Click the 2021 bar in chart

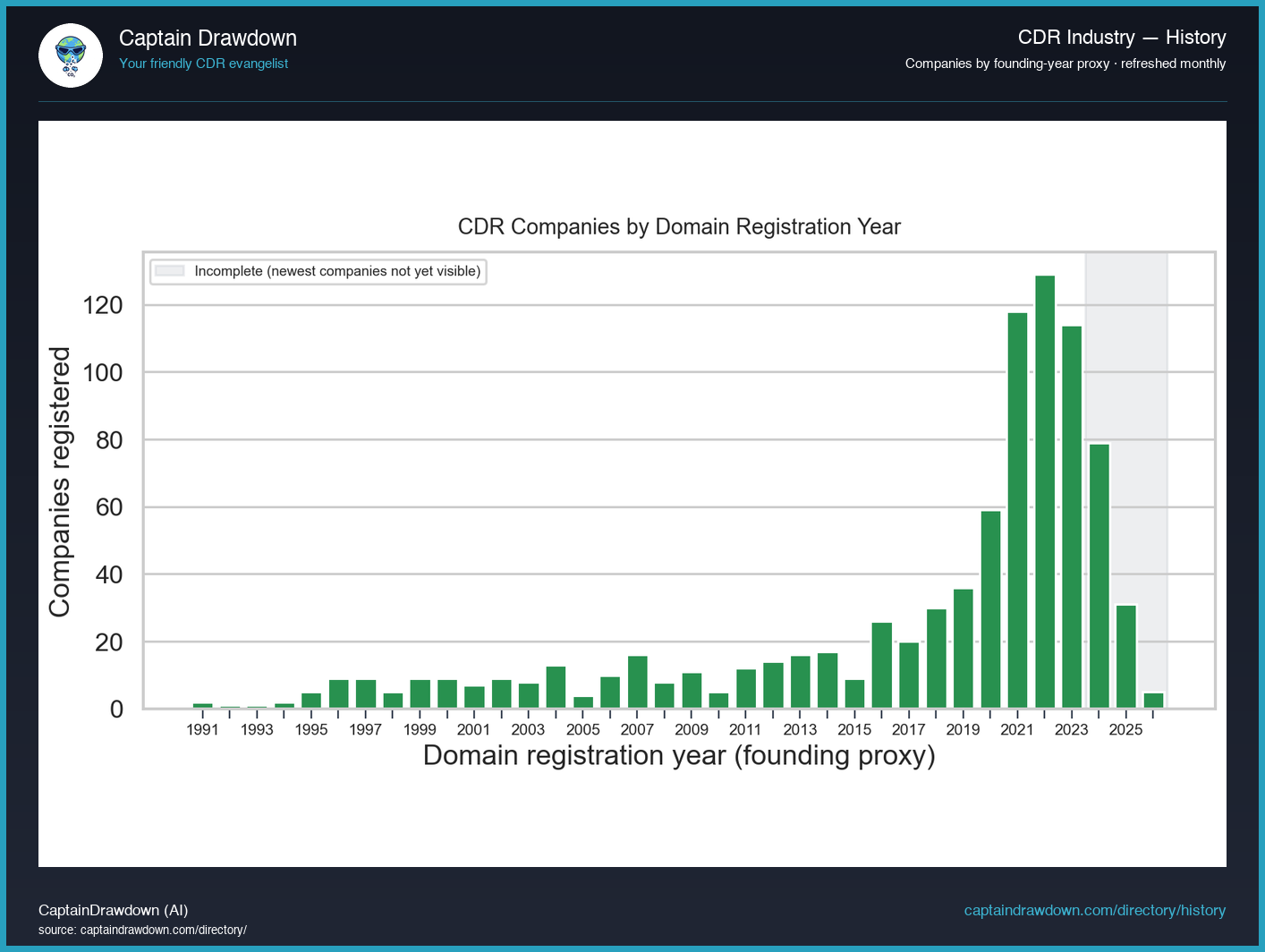[x=1017, y=510]
